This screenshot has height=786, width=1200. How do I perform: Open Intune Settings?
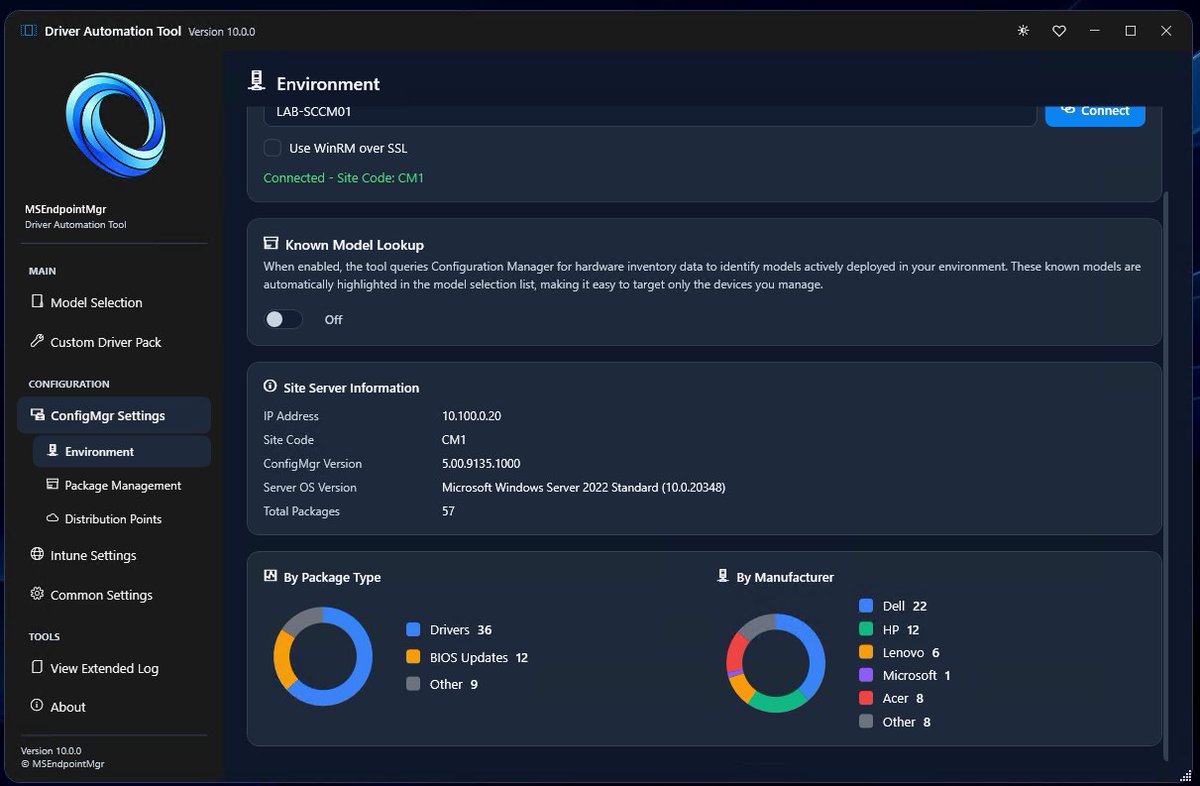point(95,555)
